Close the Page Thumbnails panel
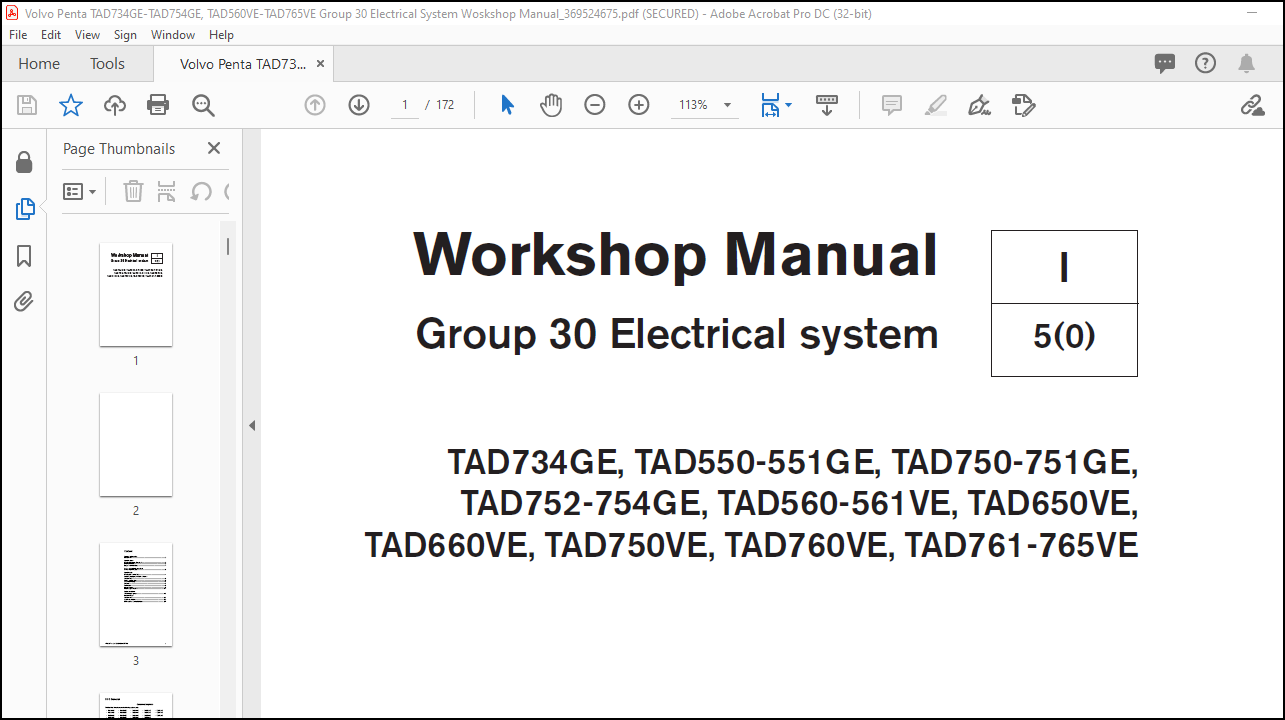1285x720 pixels. pyautogui.click(x=213, y=148)
